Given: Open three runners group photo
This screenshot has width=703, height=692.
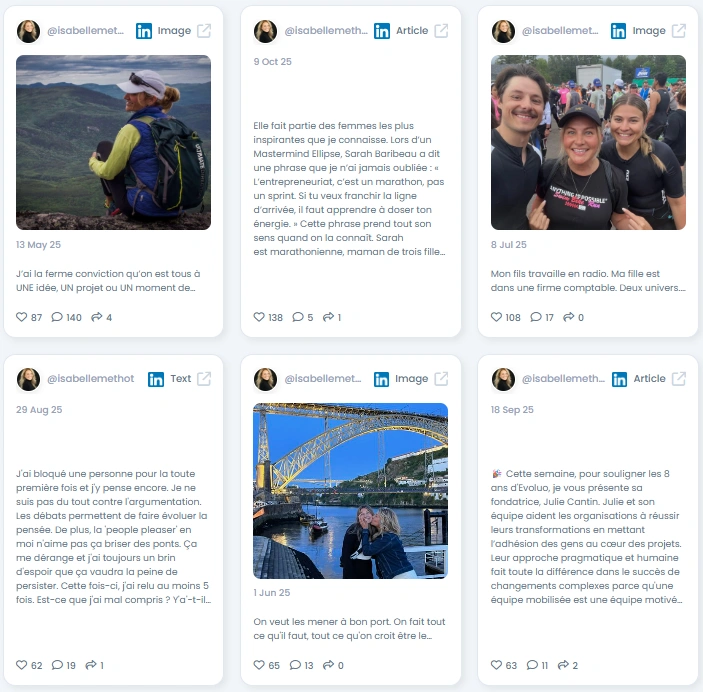Looking at the screenshot, I should pos(588,142).
